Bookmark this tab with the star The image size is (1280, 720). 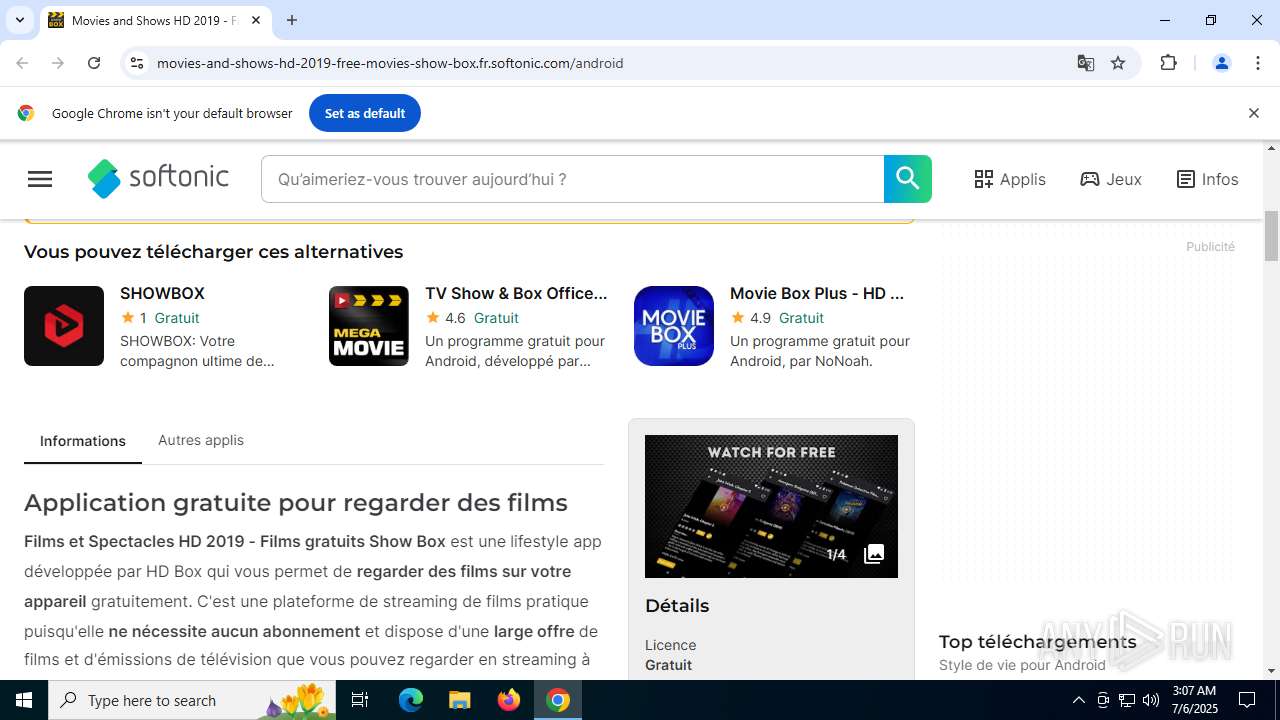point(1118,63)
